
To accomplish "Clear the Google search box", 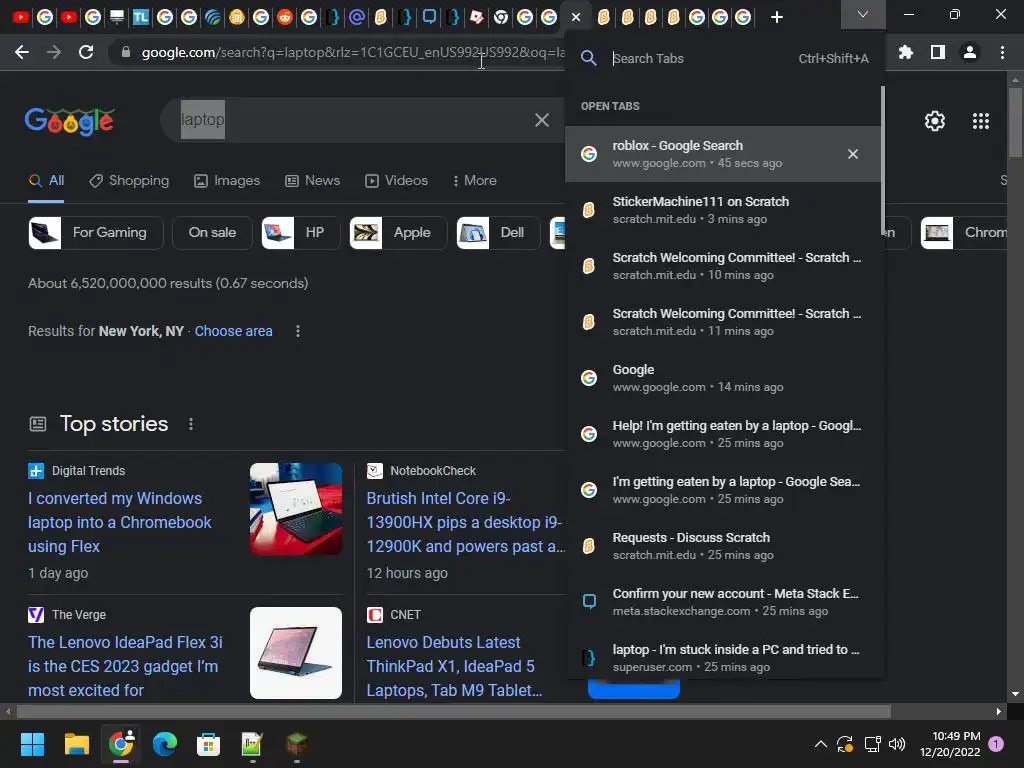I will (541, 120).
